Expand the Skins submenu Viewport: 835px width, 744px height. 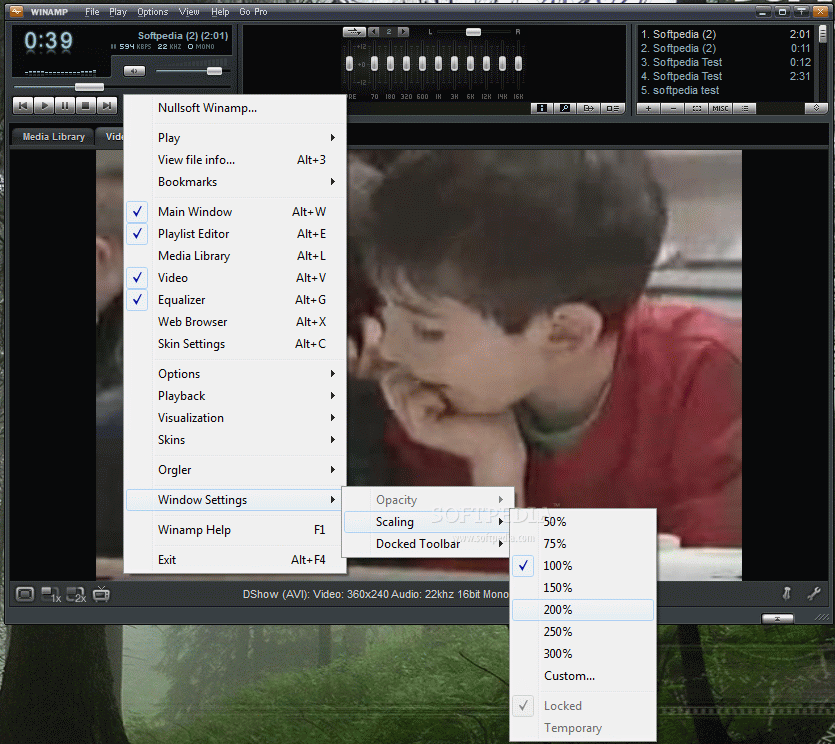(235, 440)
